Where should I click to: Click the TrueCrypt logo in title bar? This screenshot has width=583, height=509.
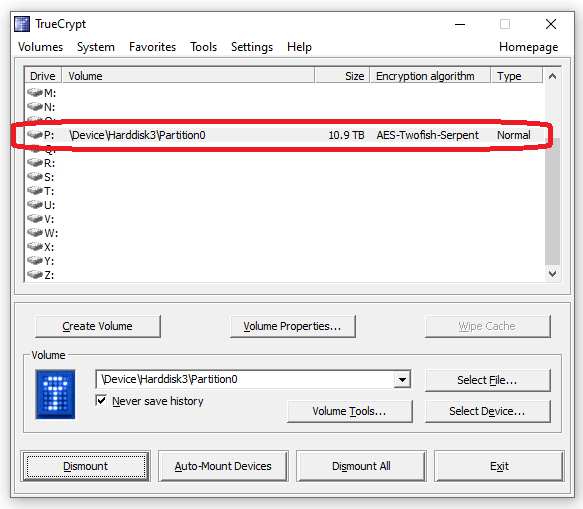click(22, 24)
